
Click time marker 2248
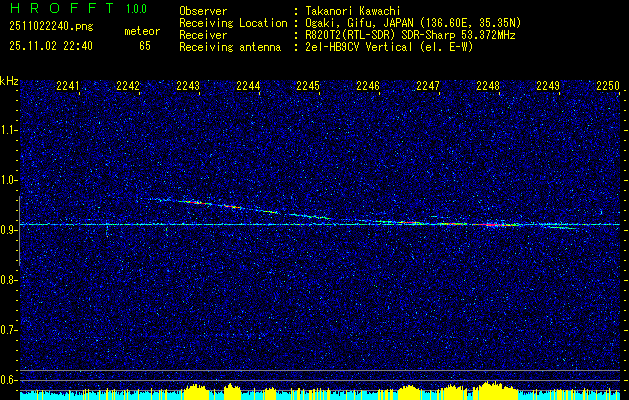tap(488, 86)
